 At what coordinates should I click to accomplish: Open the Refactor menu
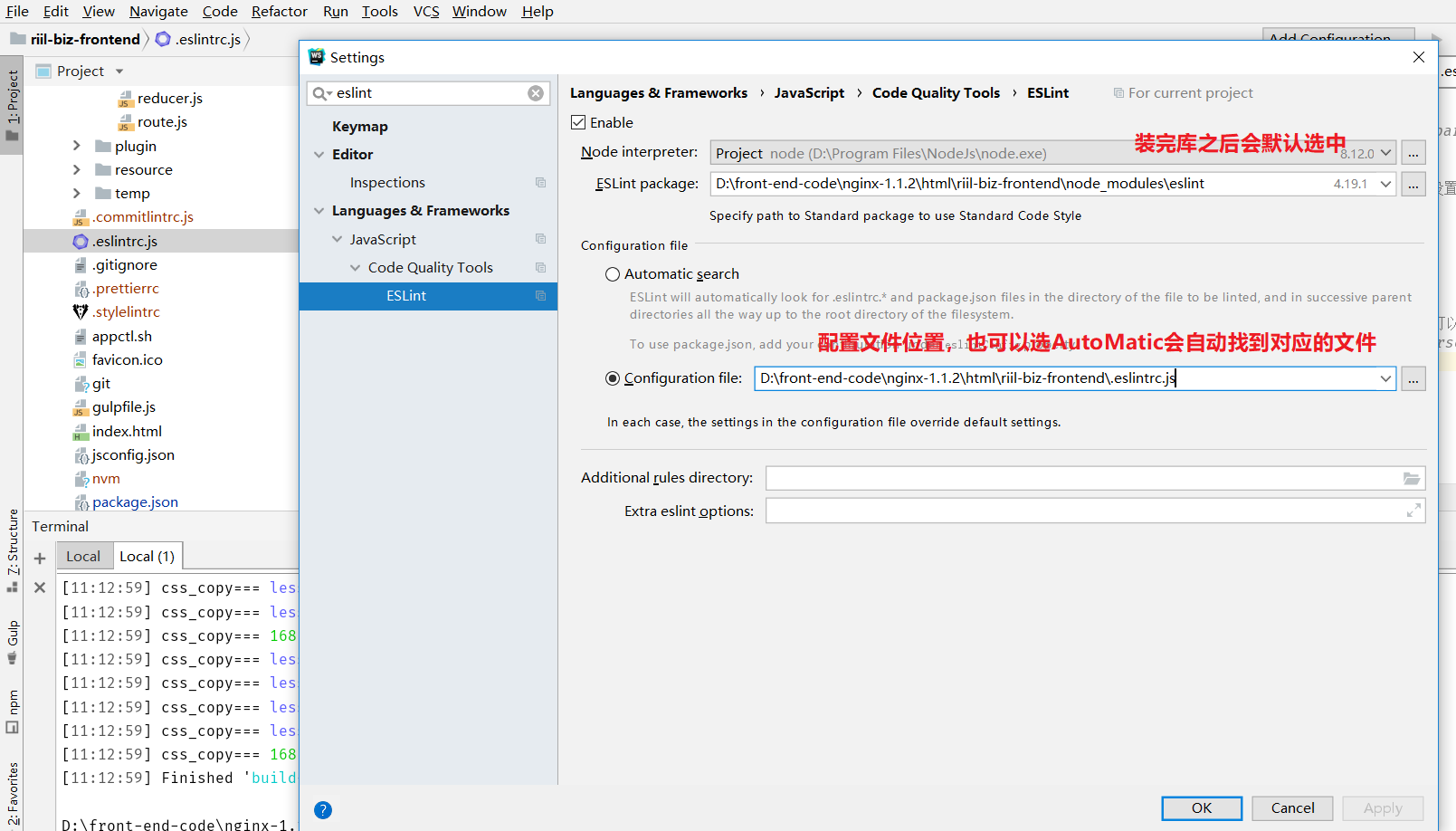279,12
